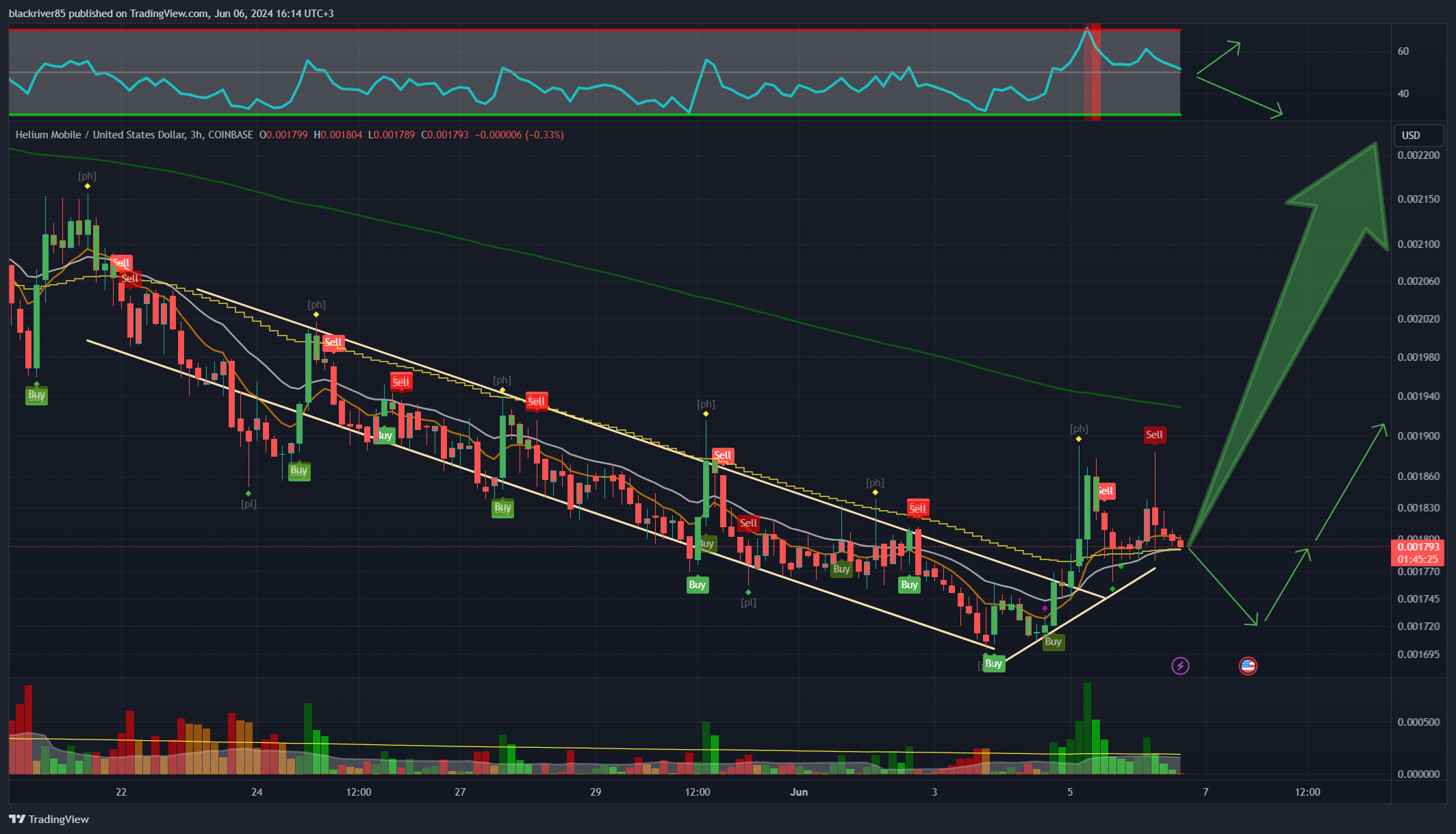Click the 0.002150 price axis label
The height and width of the screenshot is (834, 1456).
point(1418,199)
